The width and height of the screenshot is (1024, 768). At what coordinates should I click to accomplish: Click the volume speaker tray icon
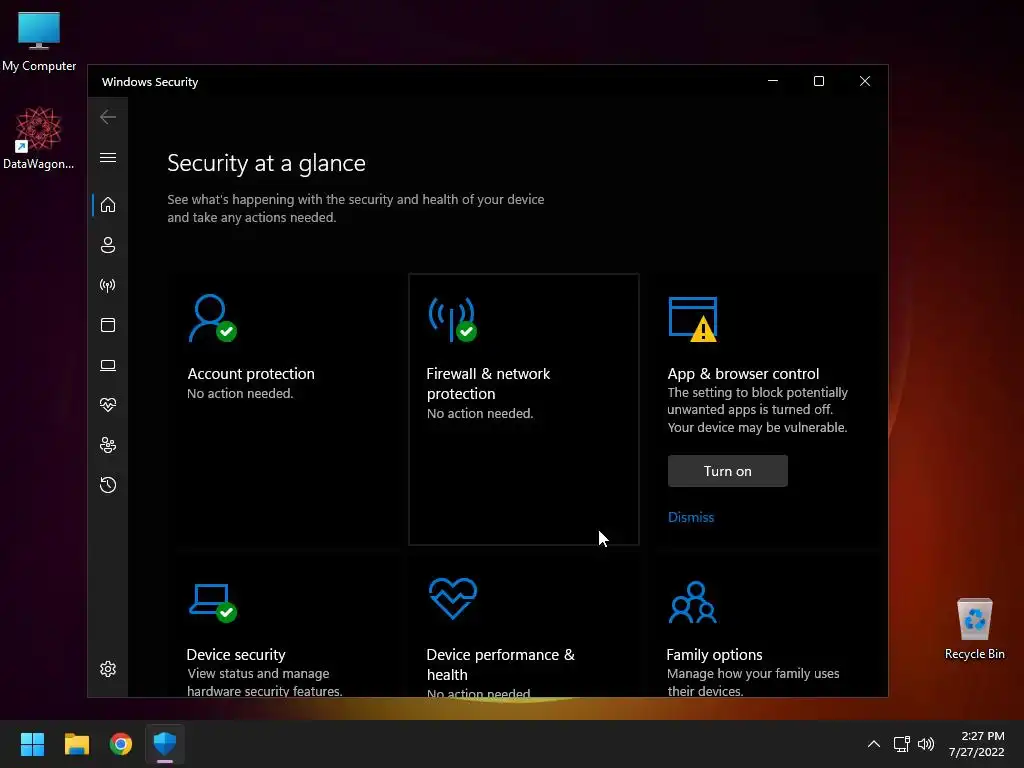[x=926, y=744]
